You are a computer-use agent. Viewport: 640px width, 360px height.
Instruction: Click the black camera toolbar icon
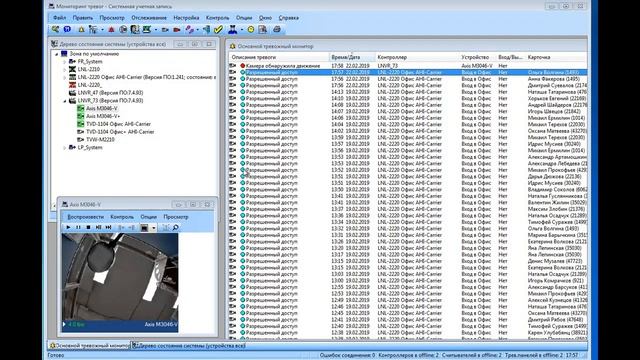coord(165,29)
